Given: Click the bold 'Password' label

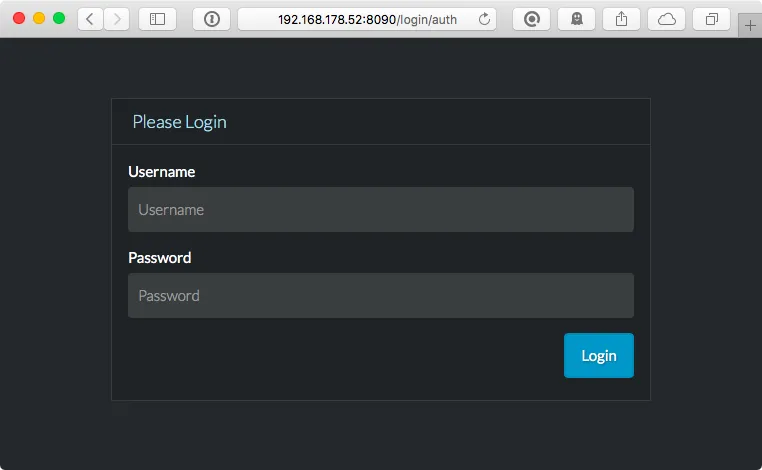Looking at the screenshot, I should tap(159, 258).
